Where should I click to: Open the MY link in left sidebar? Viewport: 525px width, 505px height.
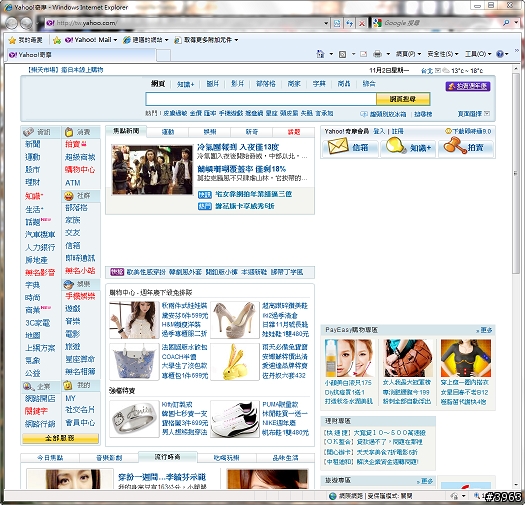coord(70,399)
